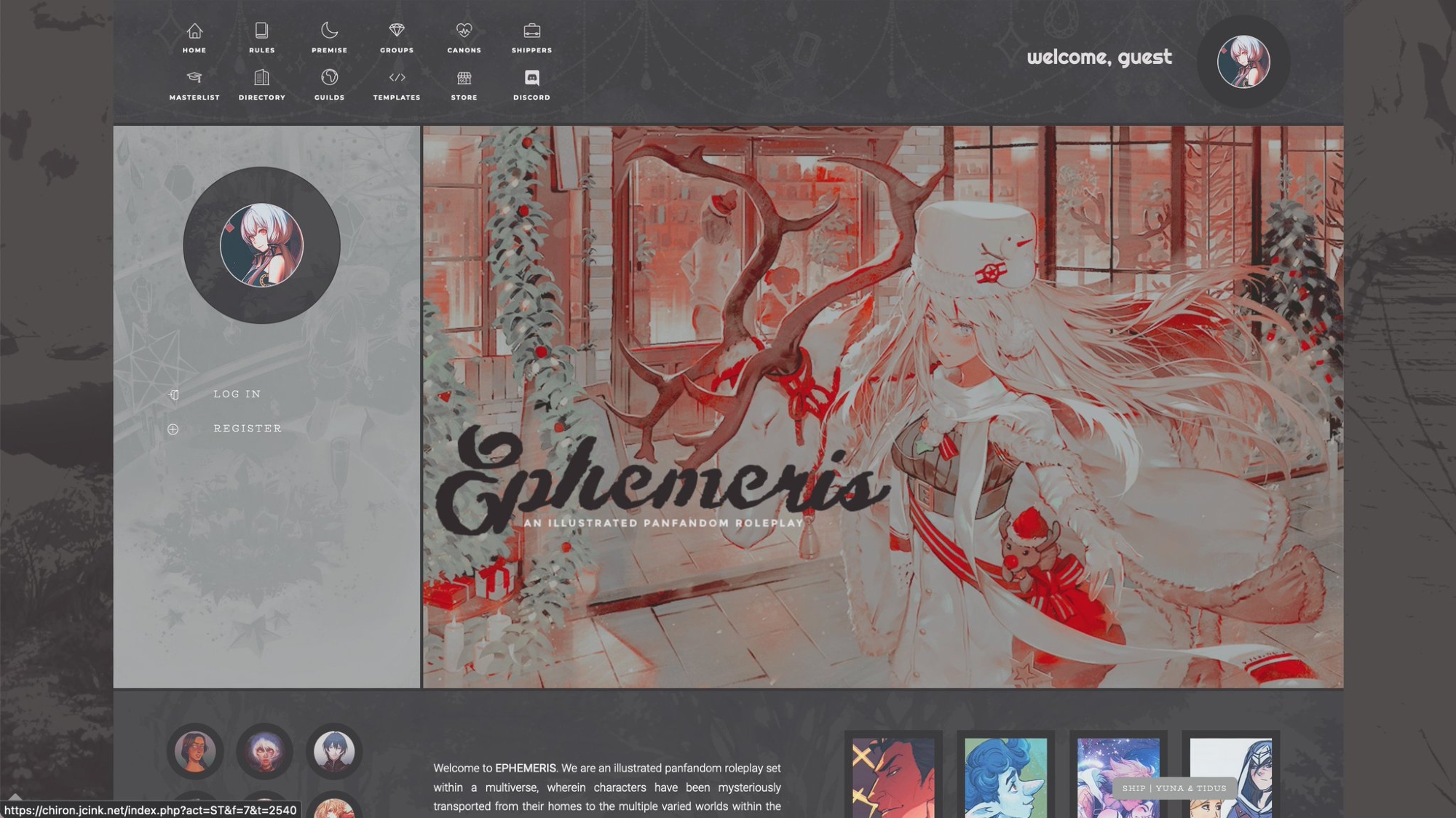The image size is (1456, 818).
Task: Click the guest avatar beside welcome text
Action: pyautogui.click(x=1243, y=62)
